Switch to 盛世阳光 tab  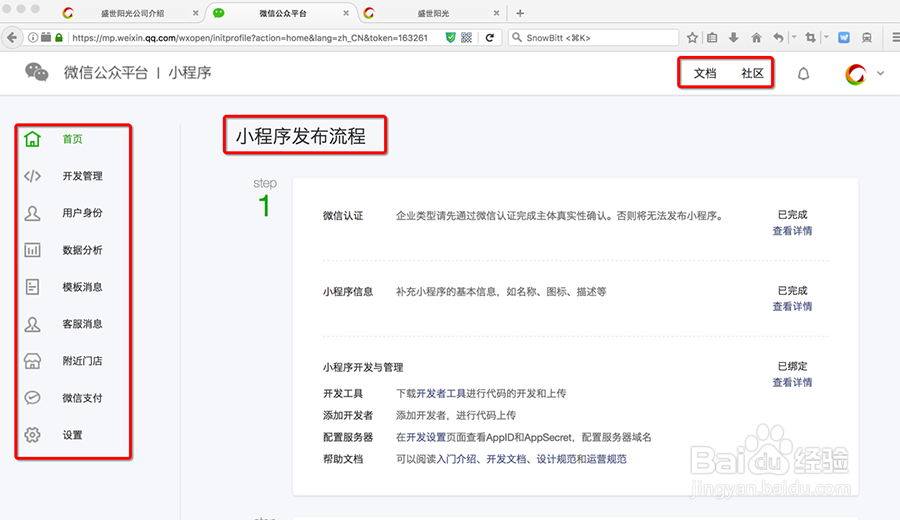point(433,13)
